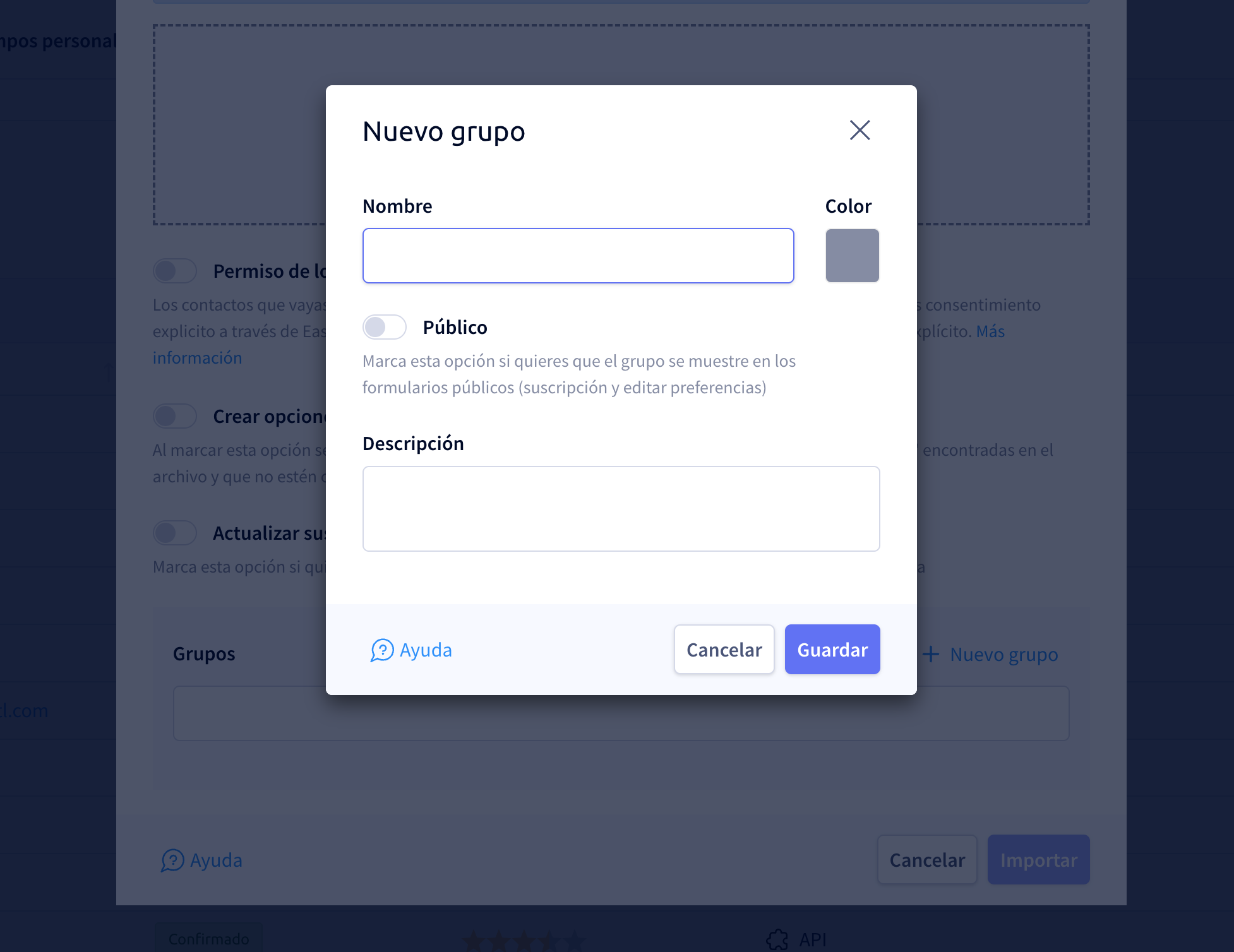Click the API puzzle icon at bottom
This screenshot has width=1234, height=952.
pyautogui.click(x=776, y=940)
